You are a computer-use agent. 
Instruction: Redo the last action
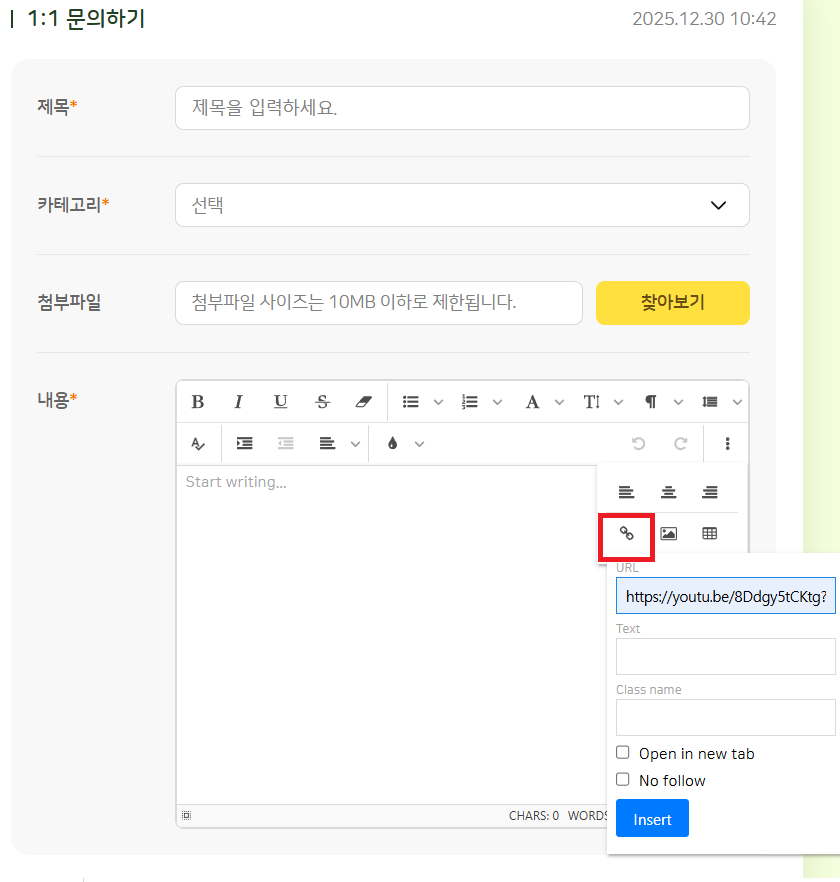point(680,444)
